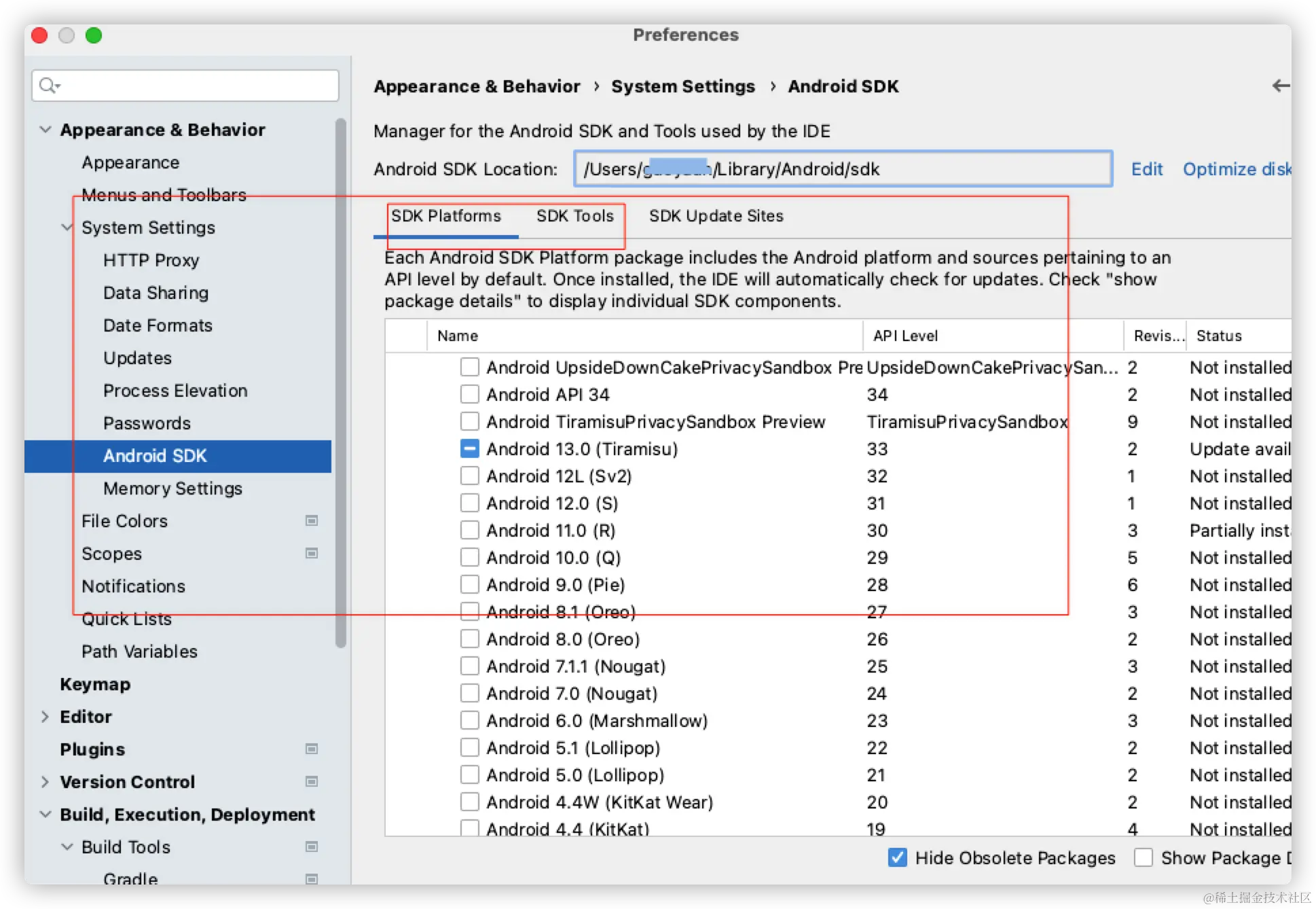Click the back arrow icon beside the breadcrumb
This screenshot has height=909, width=1316.
tap(1281, 86)
